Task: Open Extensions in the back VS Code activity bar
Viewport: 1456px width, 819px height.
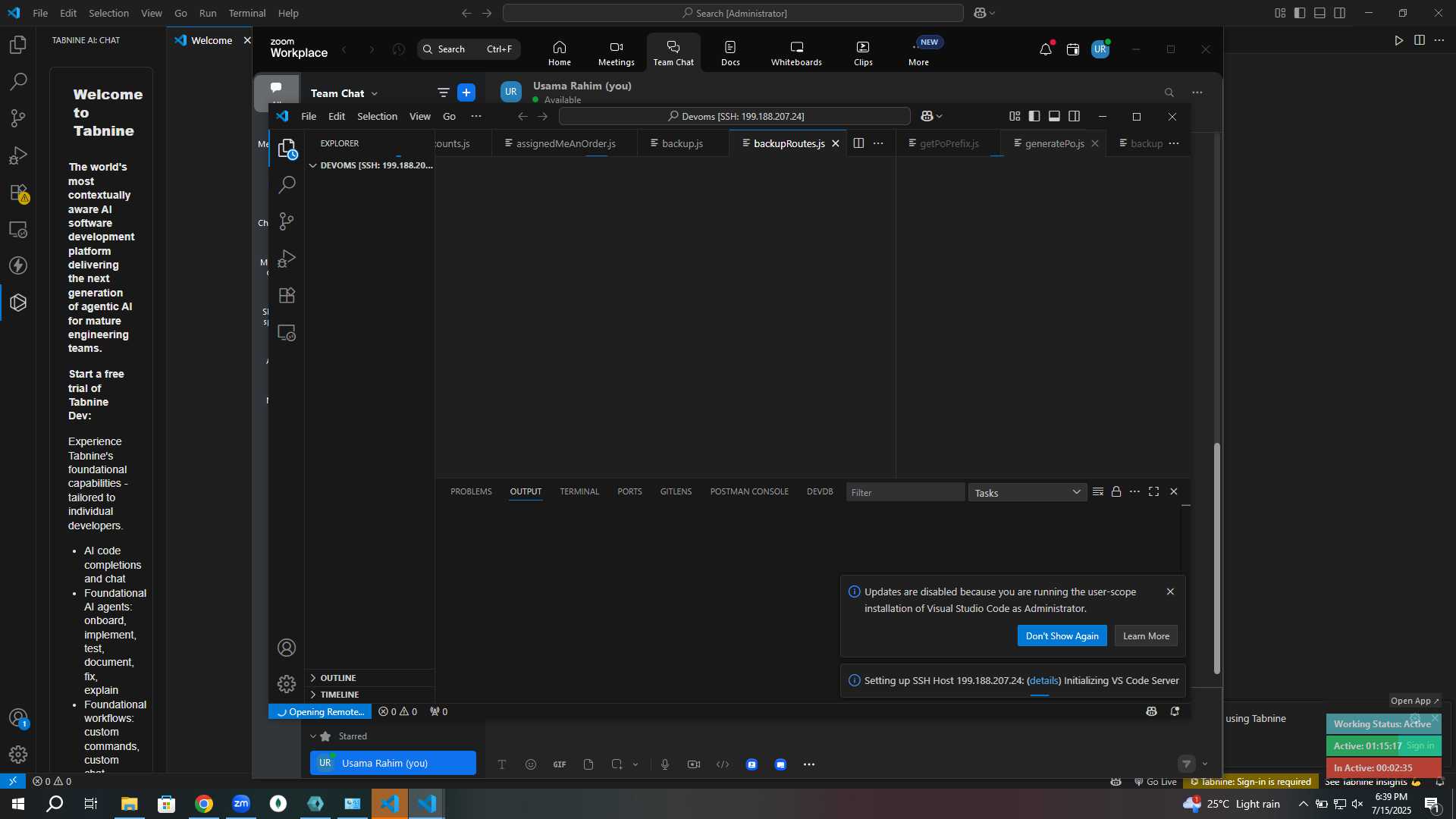Action: point(18,193)
